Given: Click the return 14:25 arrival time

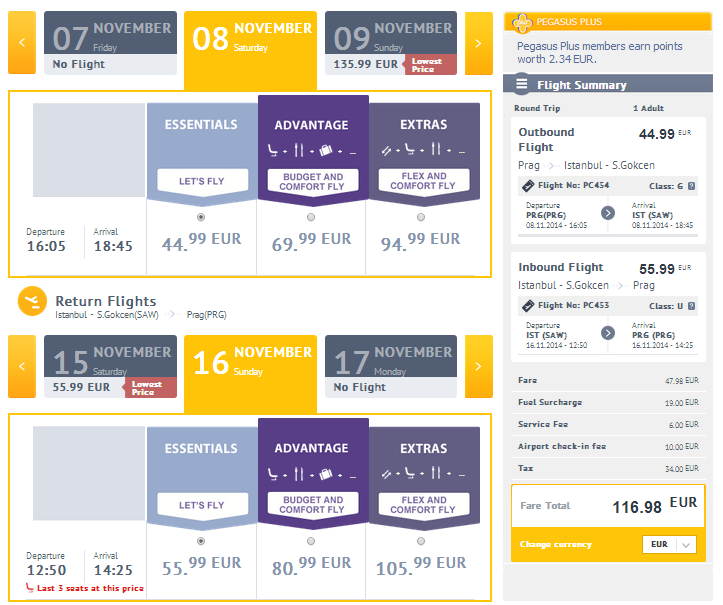Looking at the screenshot, I should coord(113,570).
